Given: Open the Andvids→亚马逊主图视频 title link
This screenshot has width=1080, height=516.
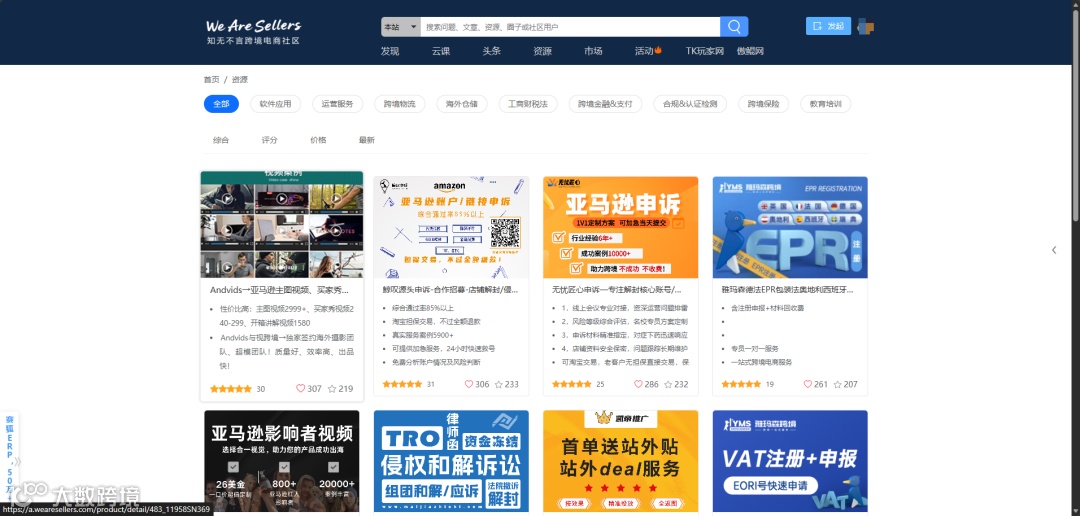Looking at the screenshot, I should coord(279,291).
